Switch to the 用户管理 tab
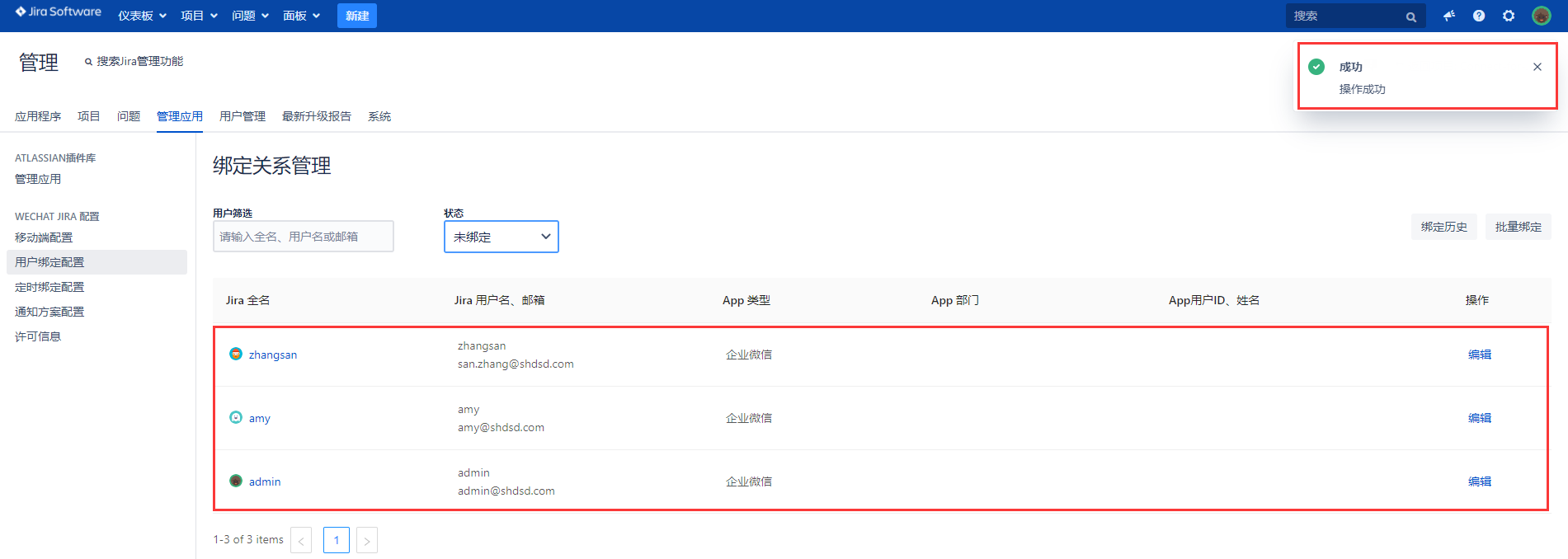 (242, 116)
